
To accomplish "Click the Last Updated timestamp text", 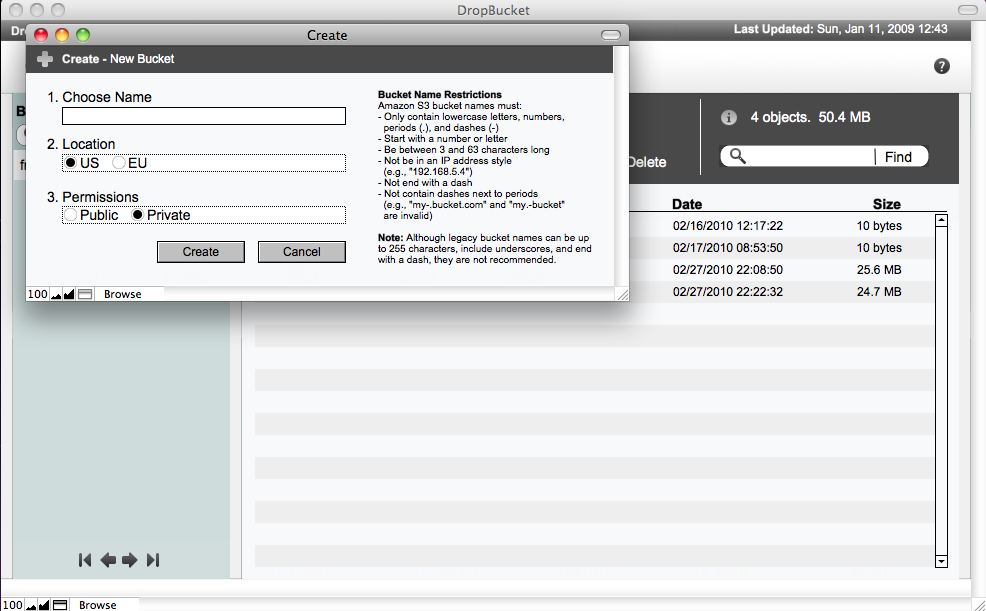I will click(841, 29).
